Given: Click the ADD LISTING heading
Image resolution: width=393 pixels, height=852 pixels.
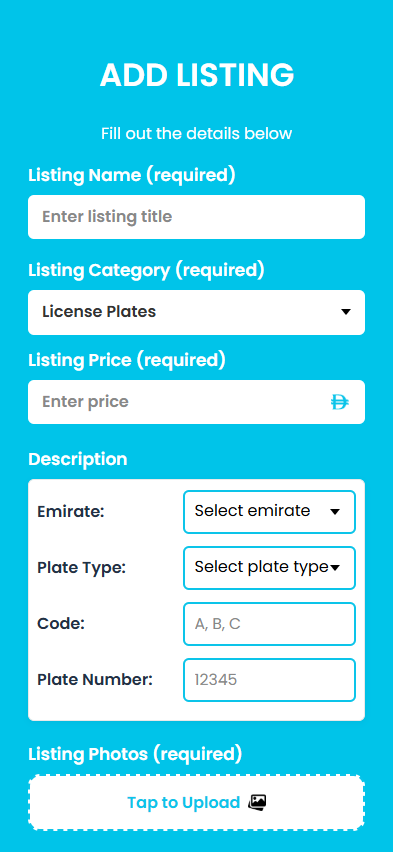Looking at the screenshot, I should [x=197, y=75].
